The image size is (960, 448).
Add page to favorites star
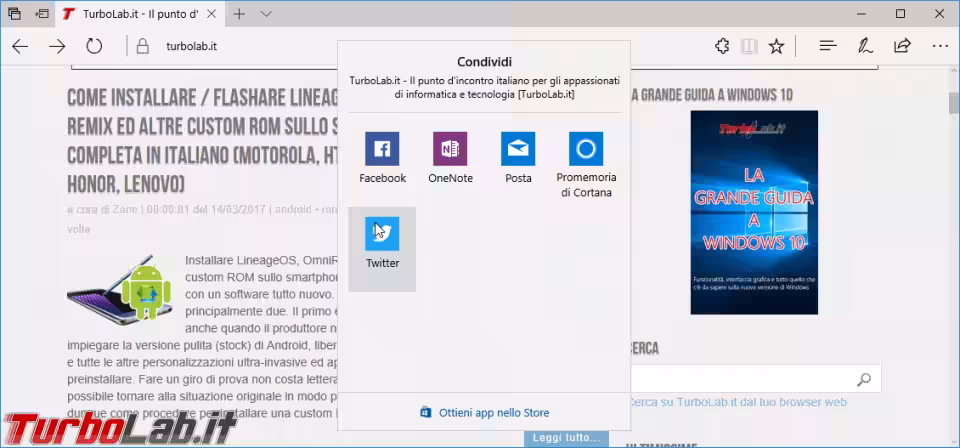776,46
